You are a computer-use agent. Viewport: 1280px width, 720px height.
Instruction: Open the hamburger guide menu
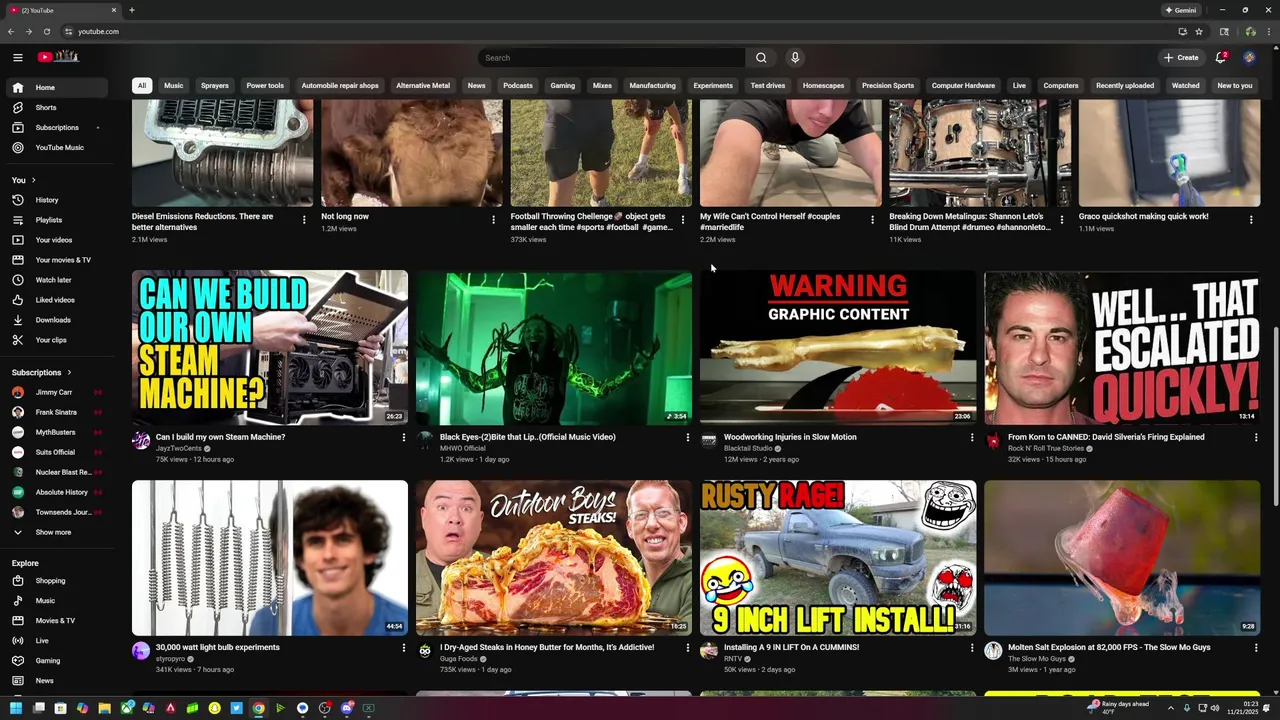click(x=17, y=58)
